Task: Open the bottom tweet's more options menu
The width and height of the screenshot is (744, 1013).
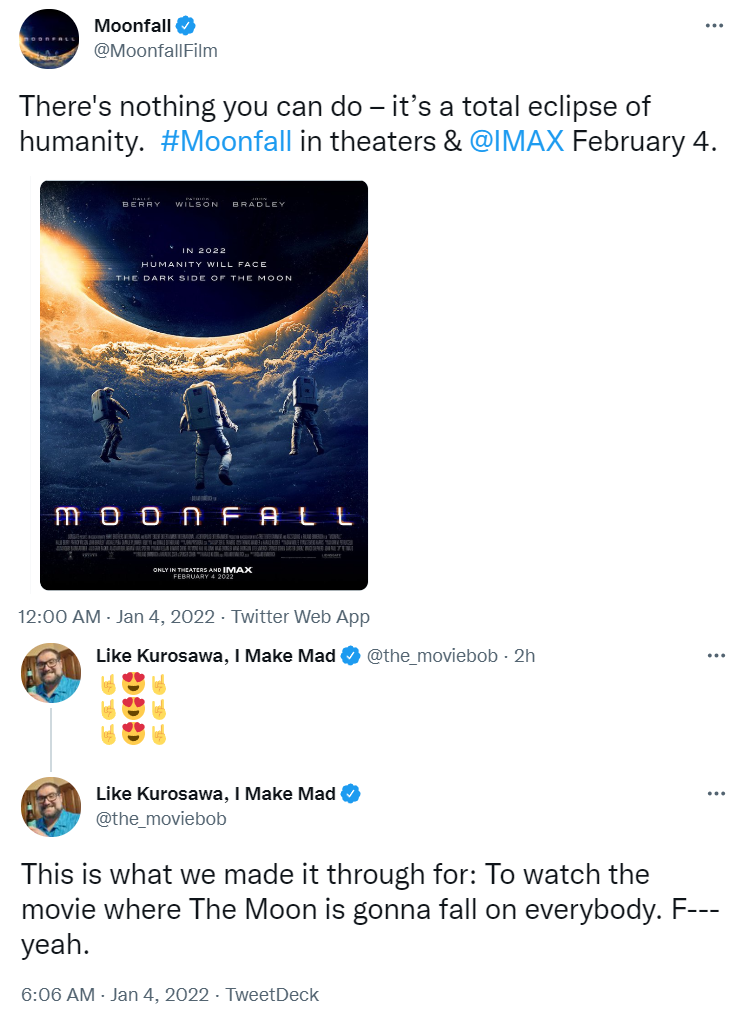Action: (714, 794)
